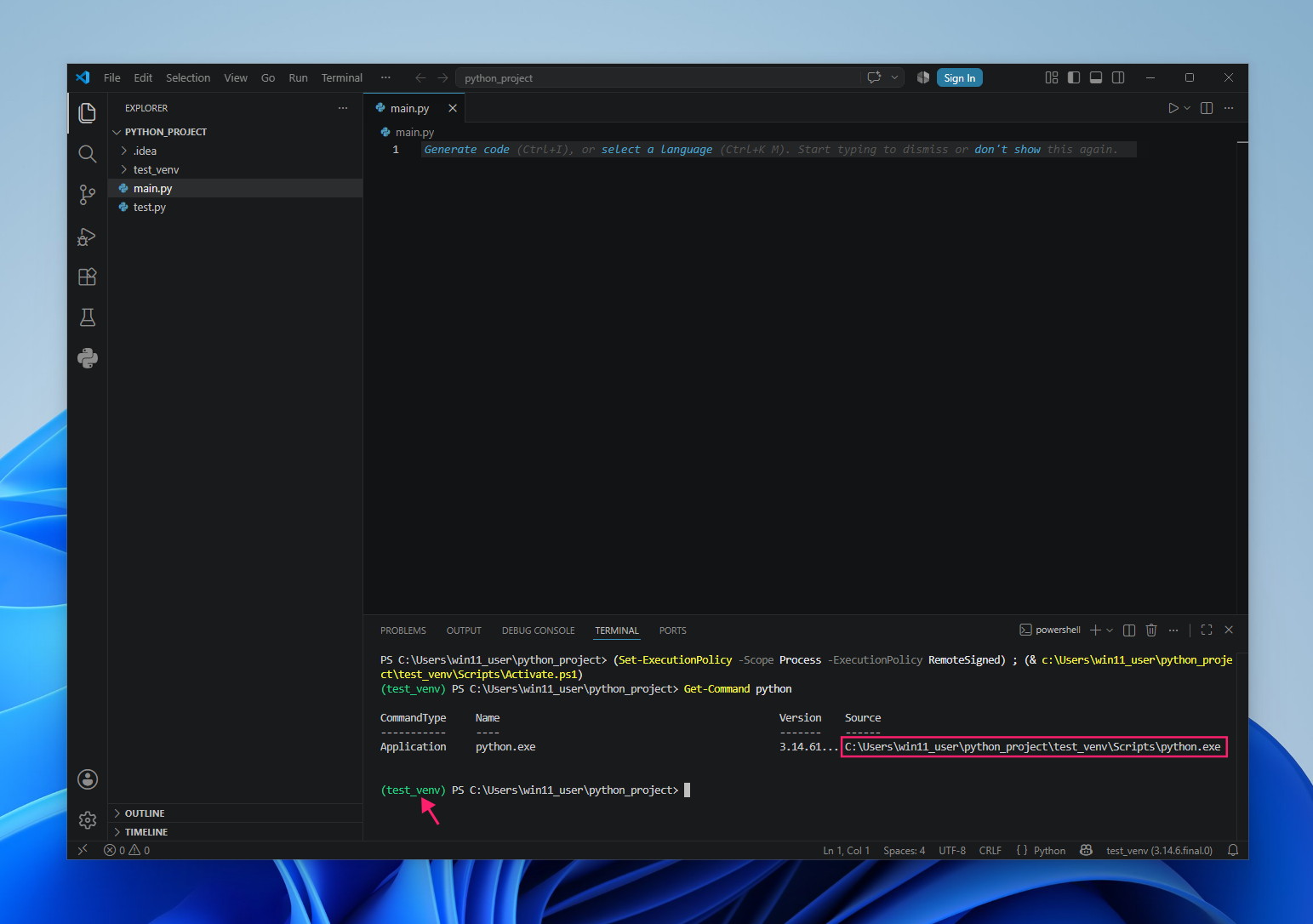
Task: Open the Extensions view icon
Action: (x=87, y=277)
